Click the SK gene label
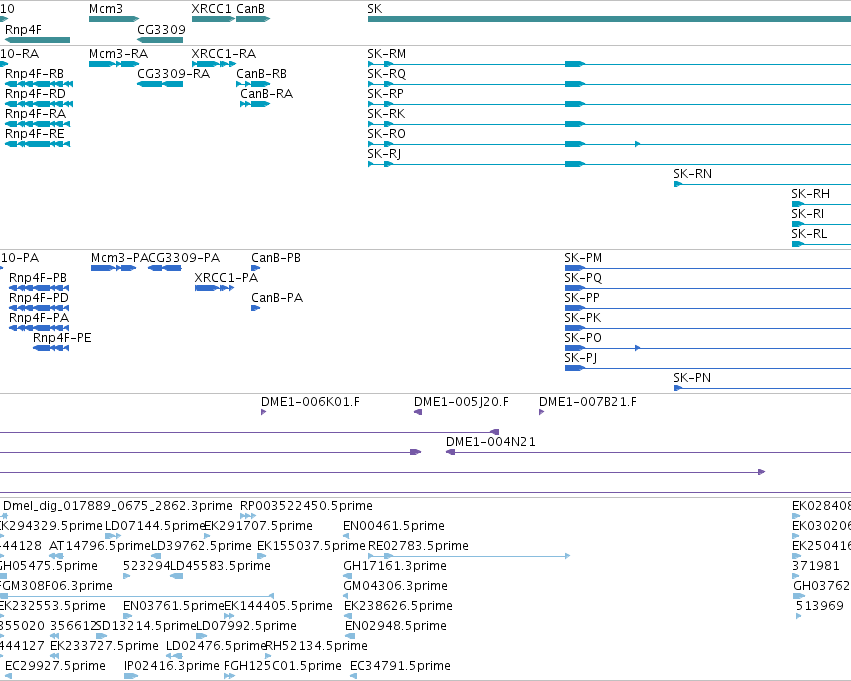Screen dimensions: 851x681 pyautogui.click(x=374, y=9)
